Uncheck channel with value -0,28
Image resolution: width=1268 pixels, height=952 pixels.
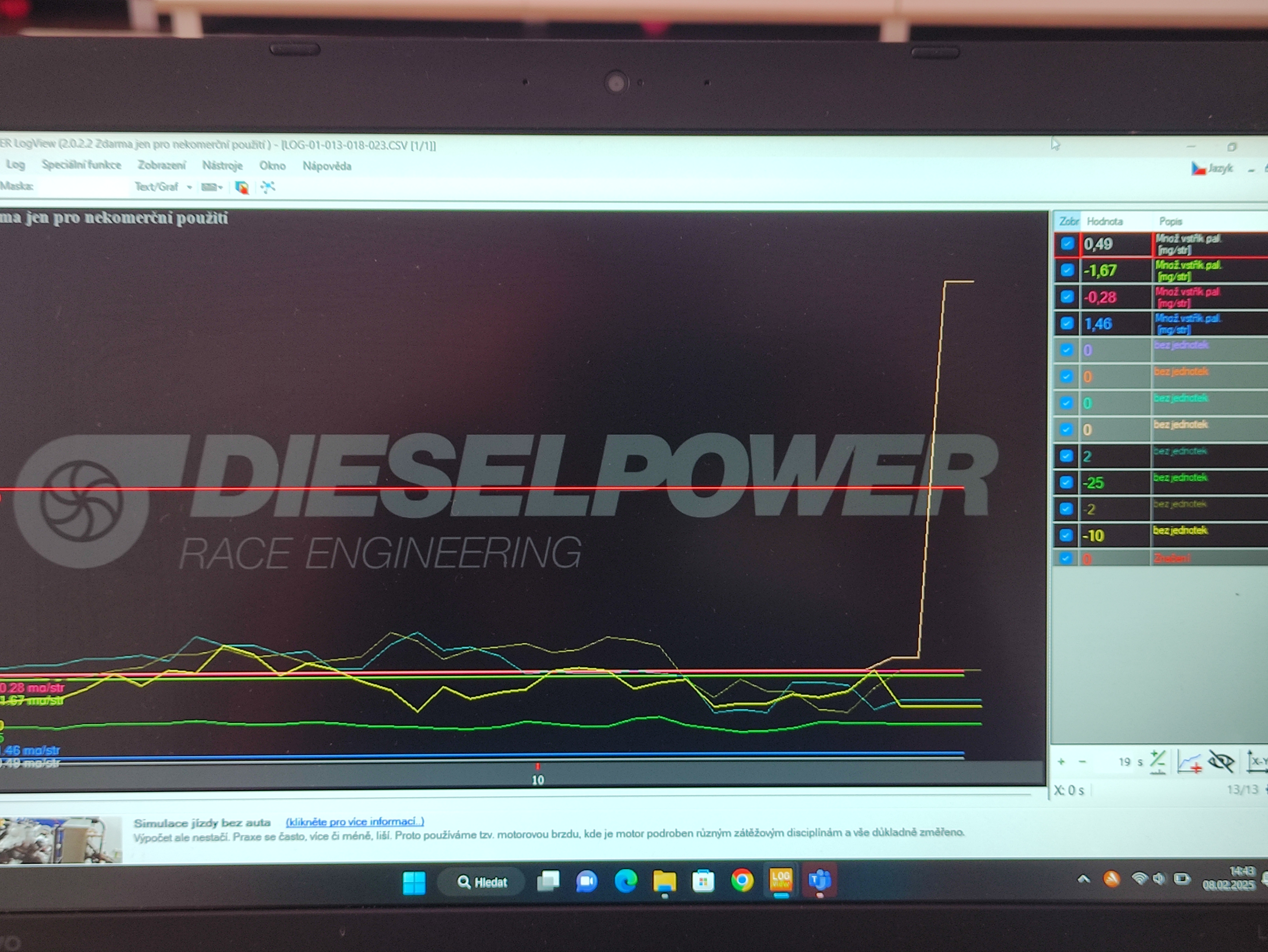point(1067,297)
